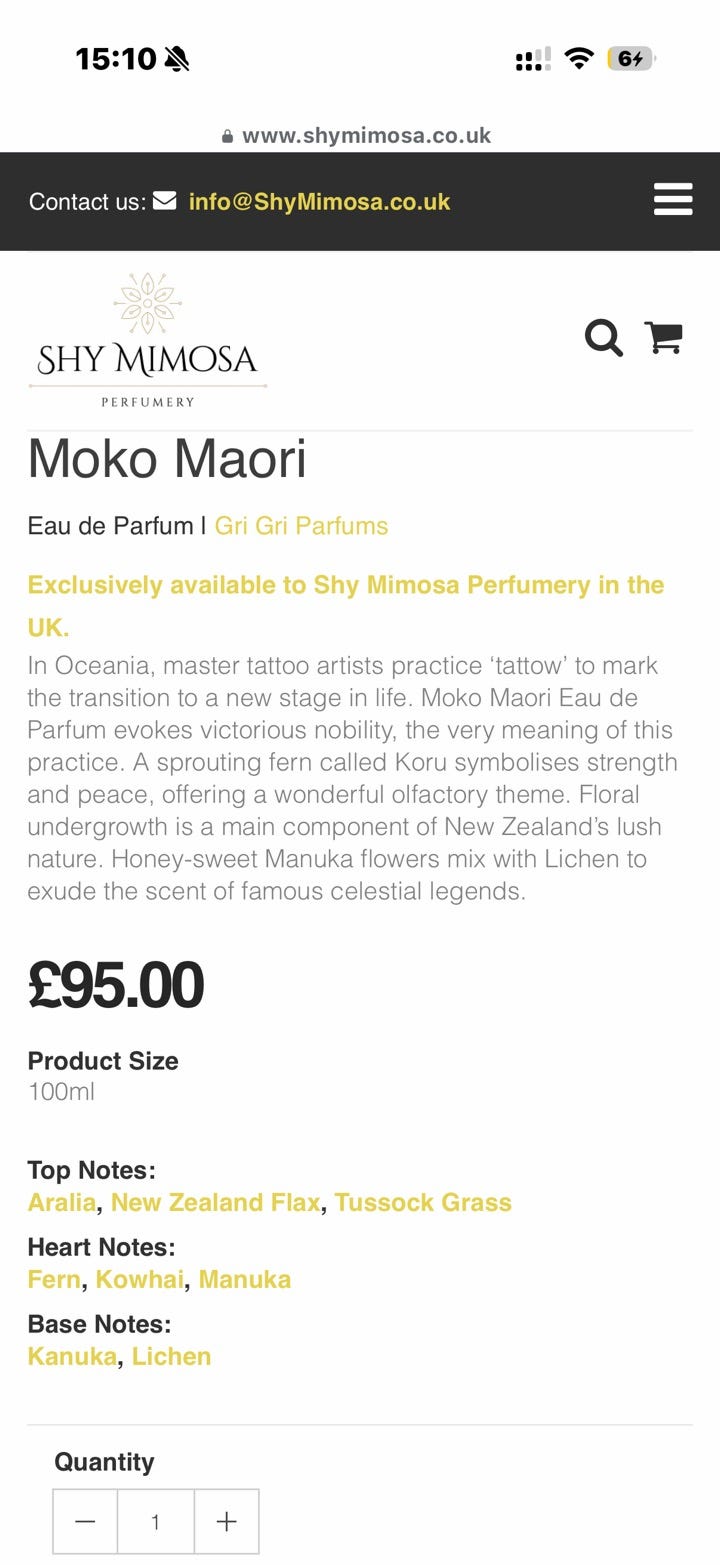This screenshot has width=720, height=1565.
Task: Tap the Tussock Grass note link
Action: [x=423, y=1202]
